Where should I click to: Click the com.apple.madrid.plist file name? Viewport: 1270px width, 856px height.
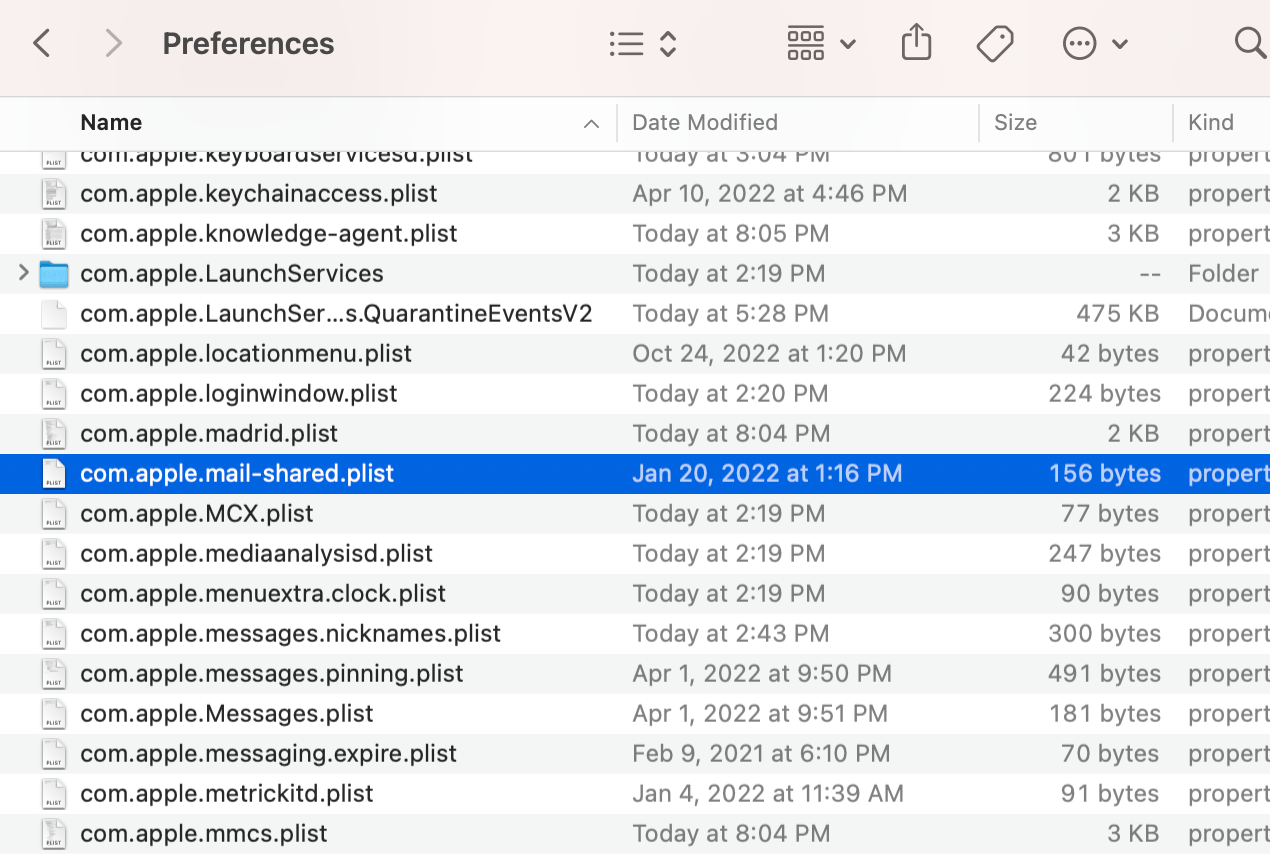tap(209, 433)
